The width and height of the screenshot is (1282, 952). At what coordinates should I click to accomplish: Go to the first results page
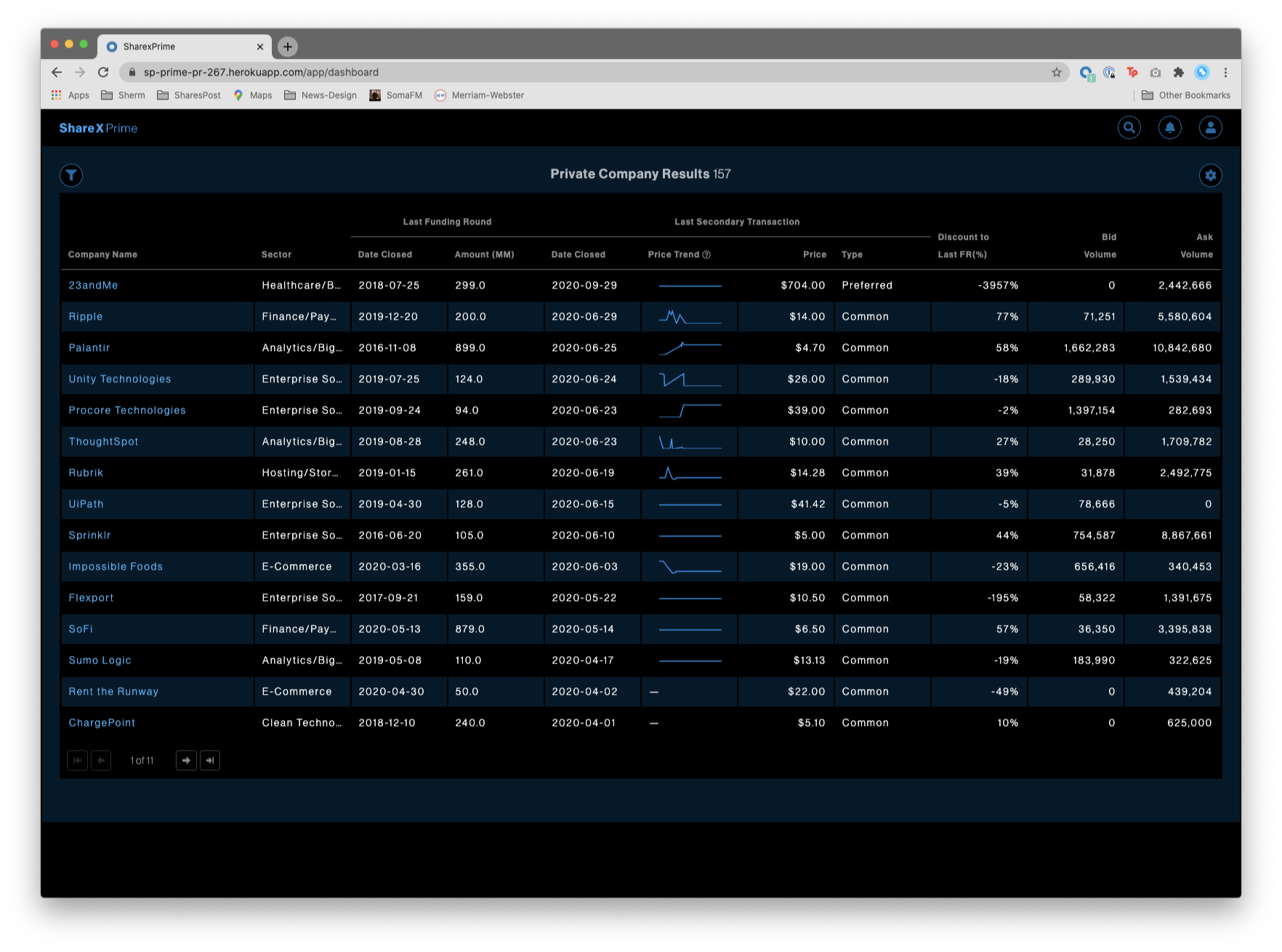tap(77, 760)
